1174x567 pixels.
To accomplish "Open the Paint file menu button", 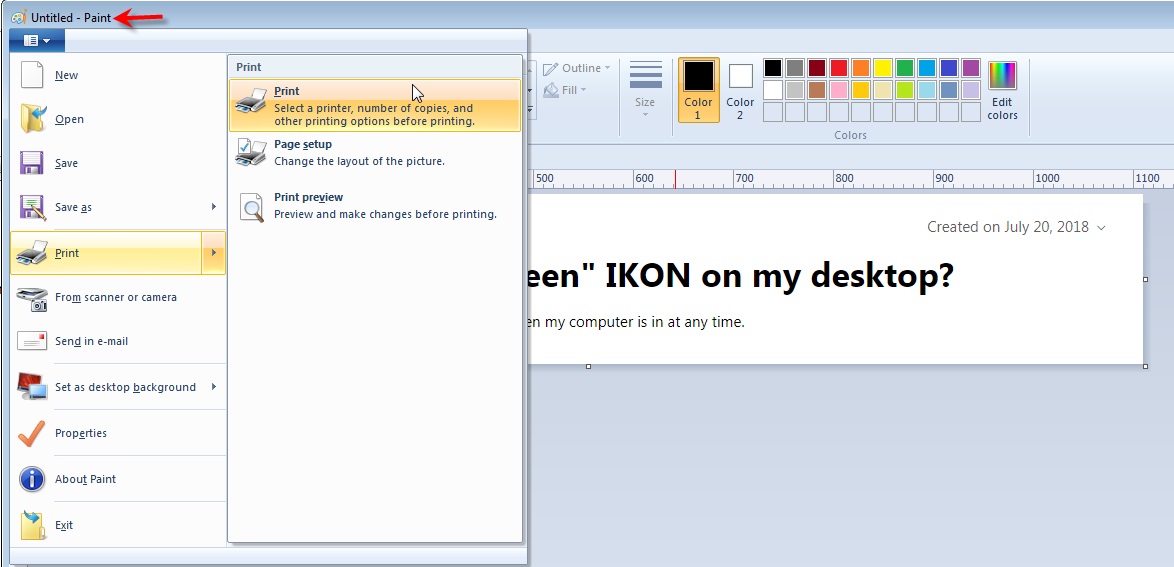I will (37, 40).
